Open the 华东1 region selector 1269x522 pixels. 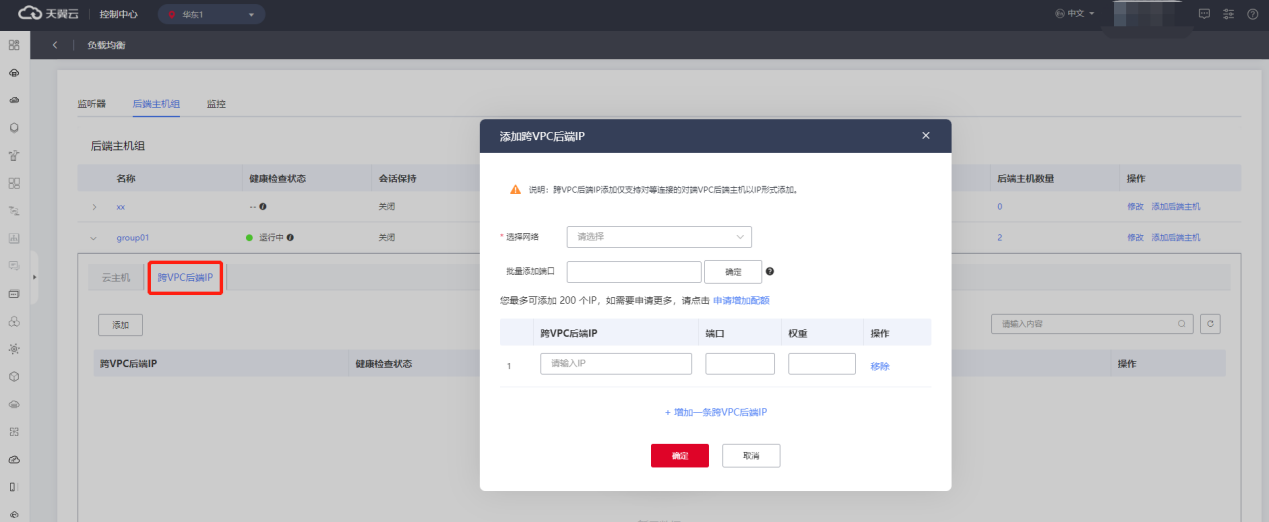[x=210, y=14]
